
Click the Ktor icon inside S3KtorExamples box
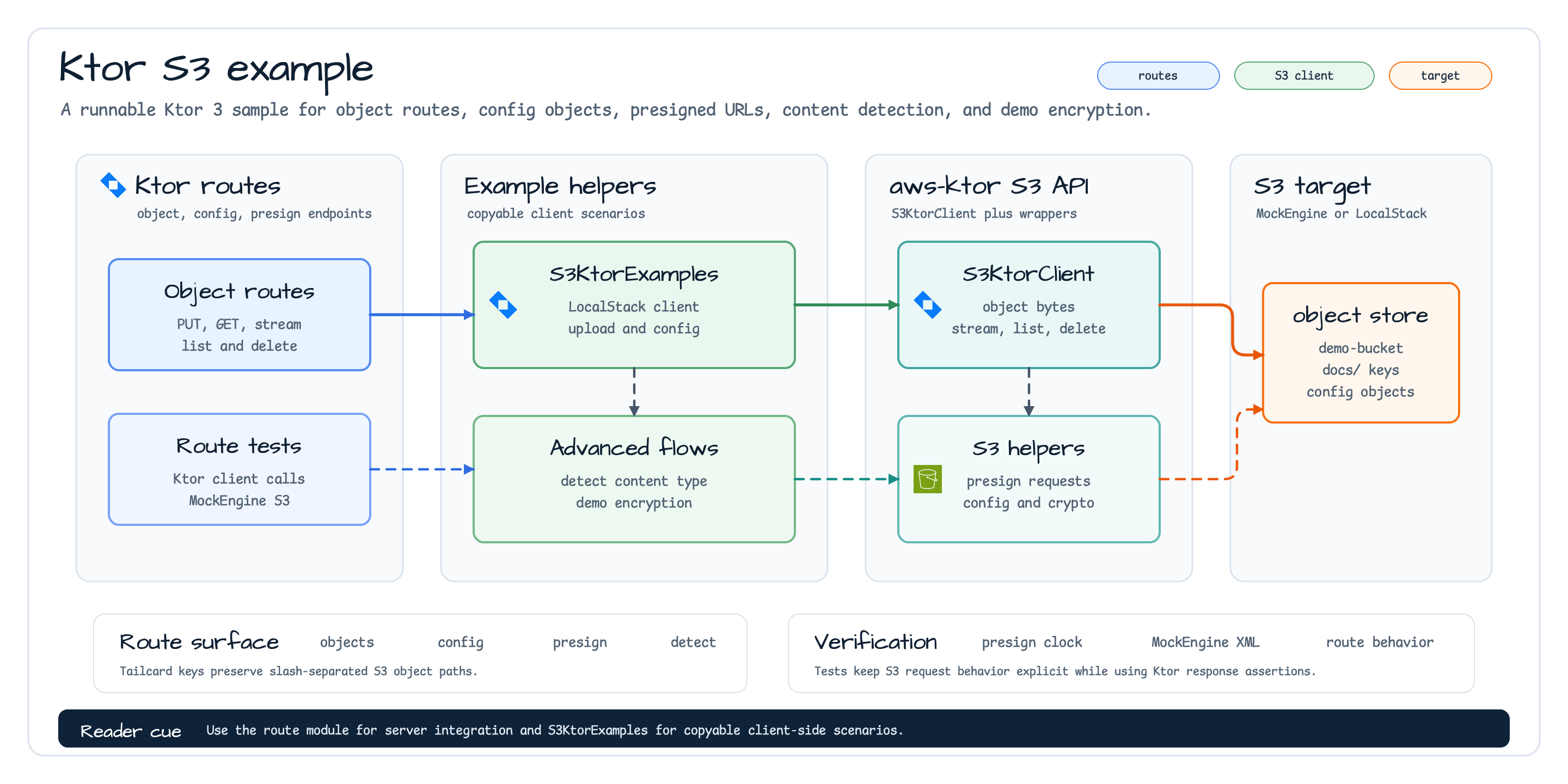point(503,305)
